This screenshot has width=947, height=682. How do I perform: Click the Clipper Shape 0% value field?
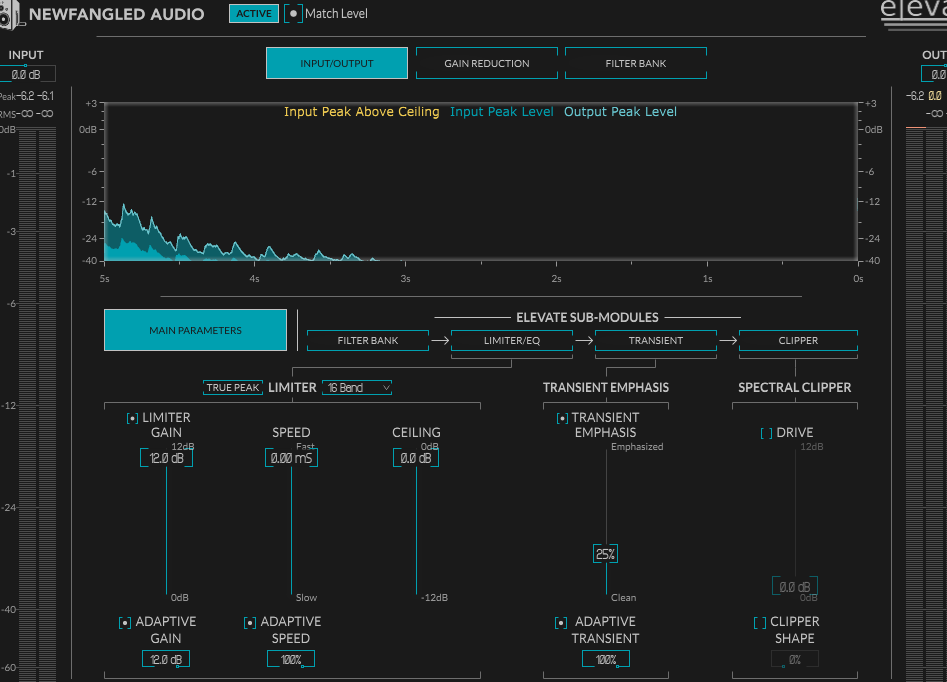click(x=795, y=659)
